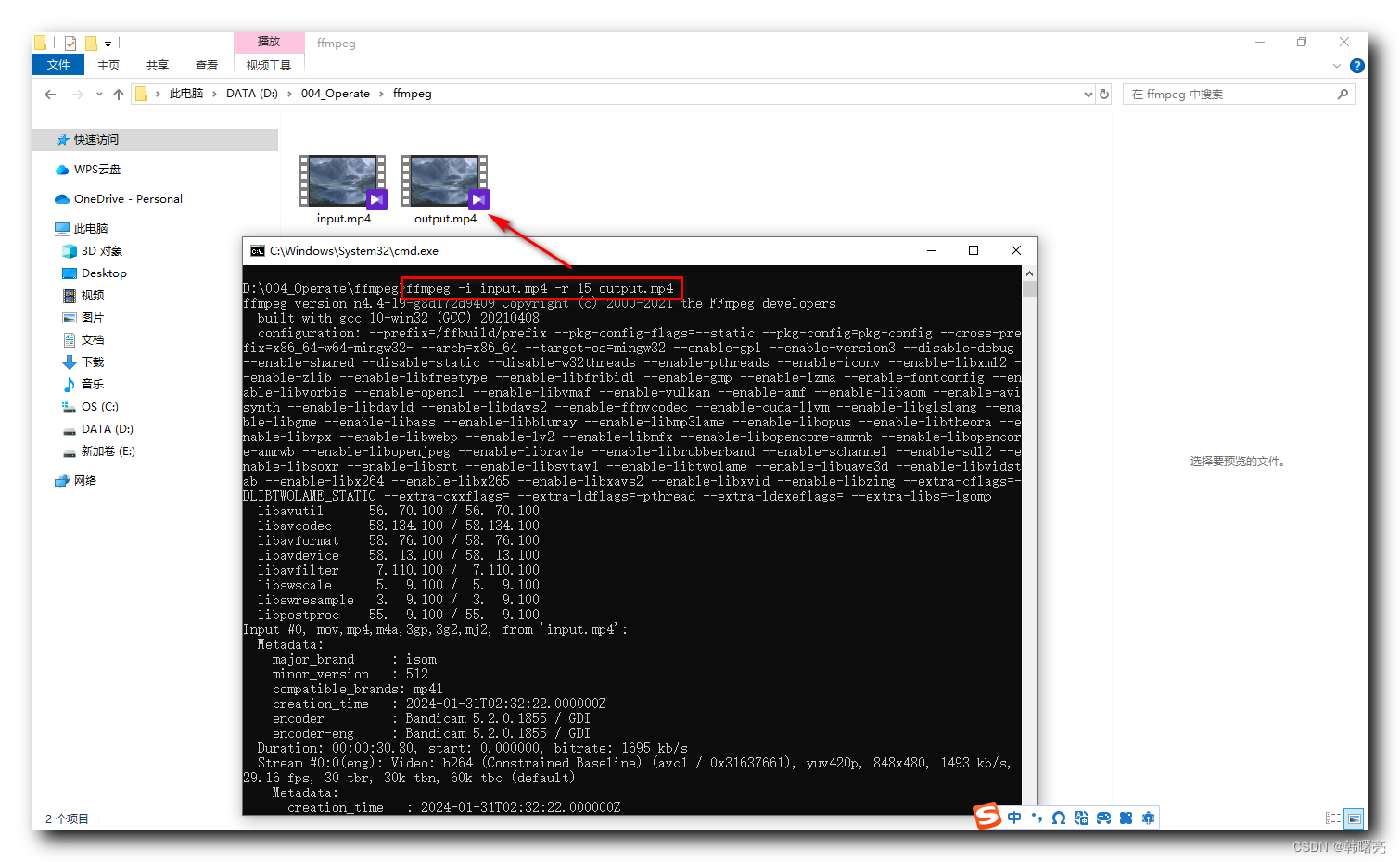1400x862 pixels.
Task: Switch to the 查看 ribbon tab
Action: point(207,65)
